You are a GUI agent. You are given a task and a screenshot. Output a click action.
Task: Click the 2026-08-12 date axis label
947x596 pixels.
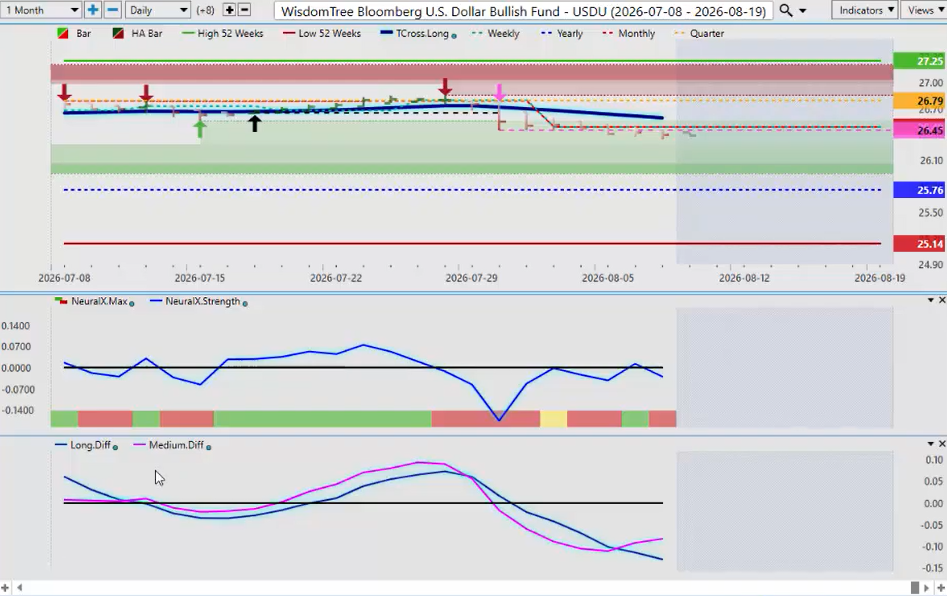pos(744,278)
